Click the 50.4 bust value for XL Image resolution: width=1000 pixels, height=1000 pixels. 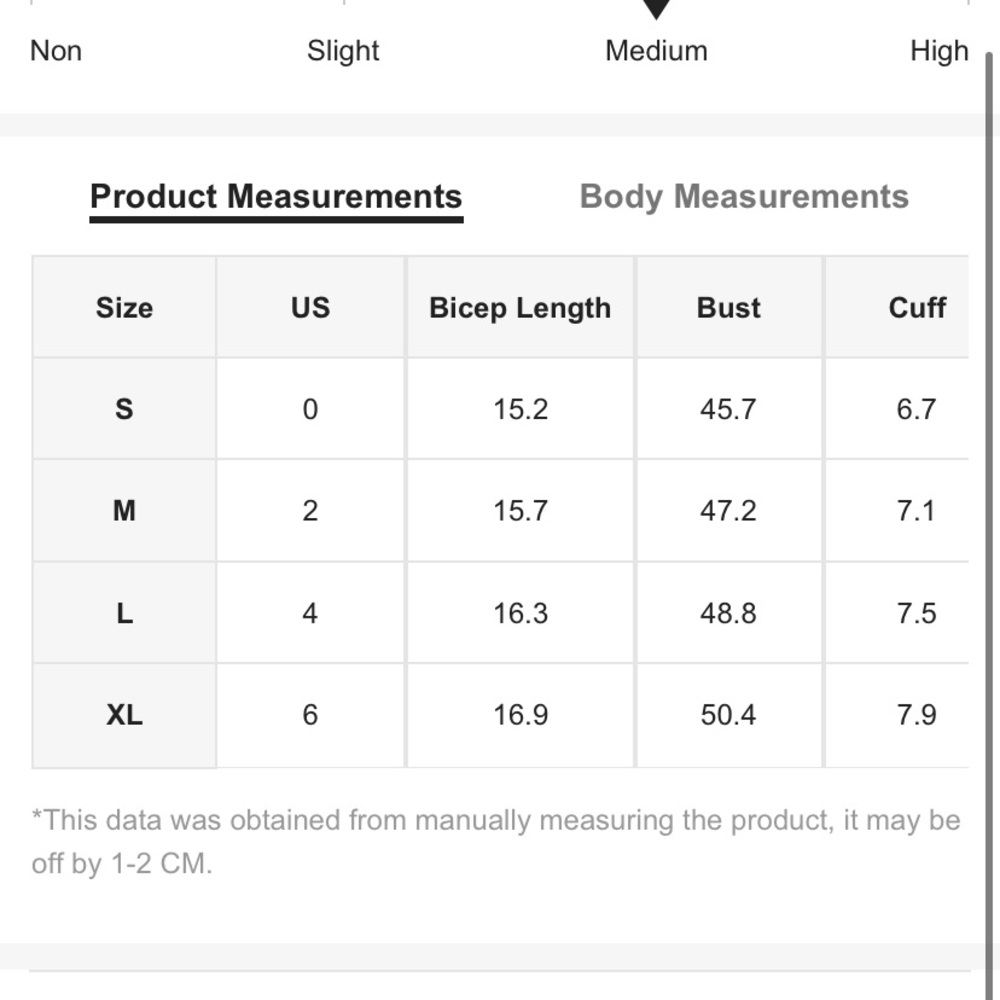728,715
